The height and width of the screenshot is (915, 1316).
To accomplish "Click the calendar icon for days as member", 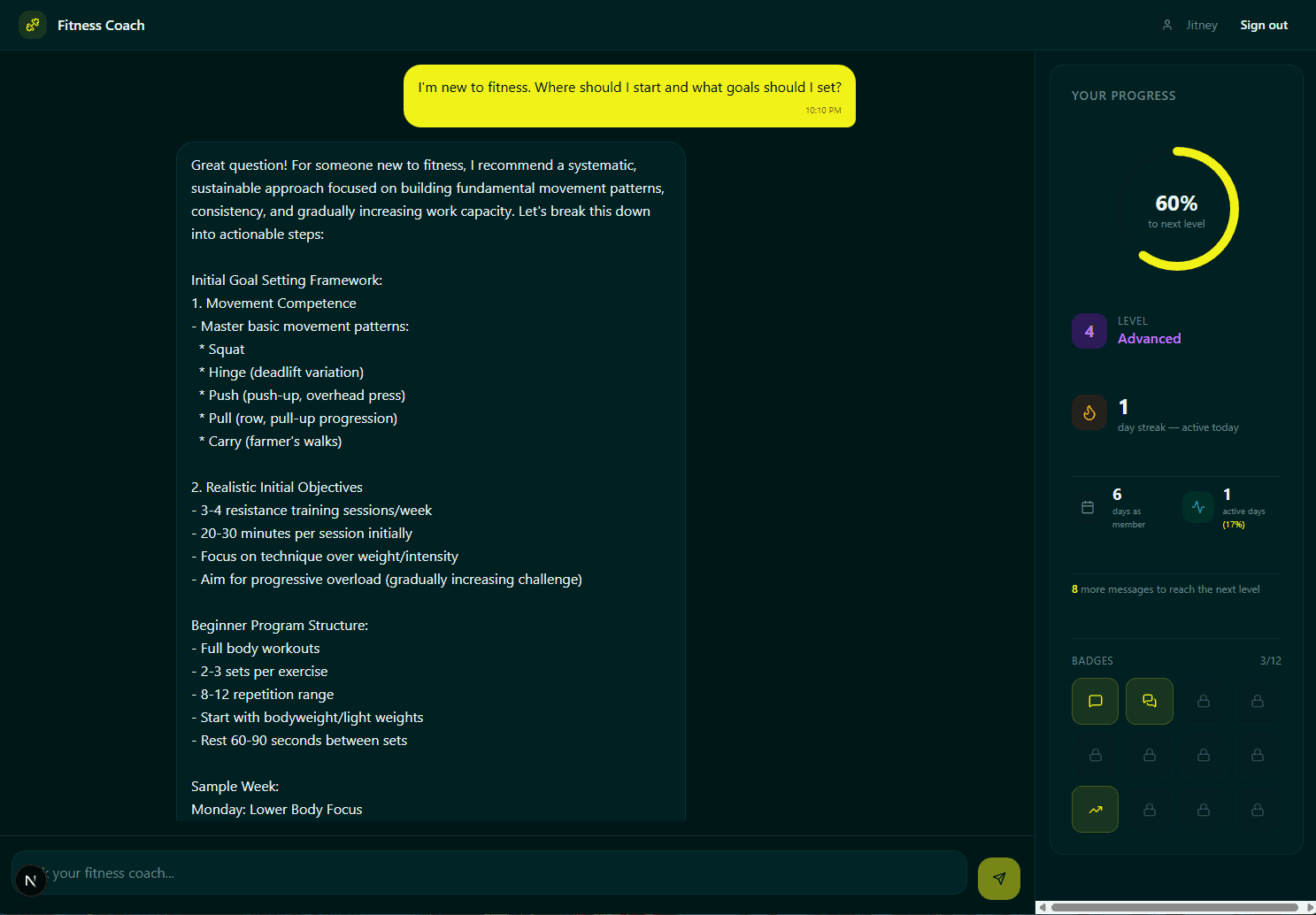I will coord(1088,507).
